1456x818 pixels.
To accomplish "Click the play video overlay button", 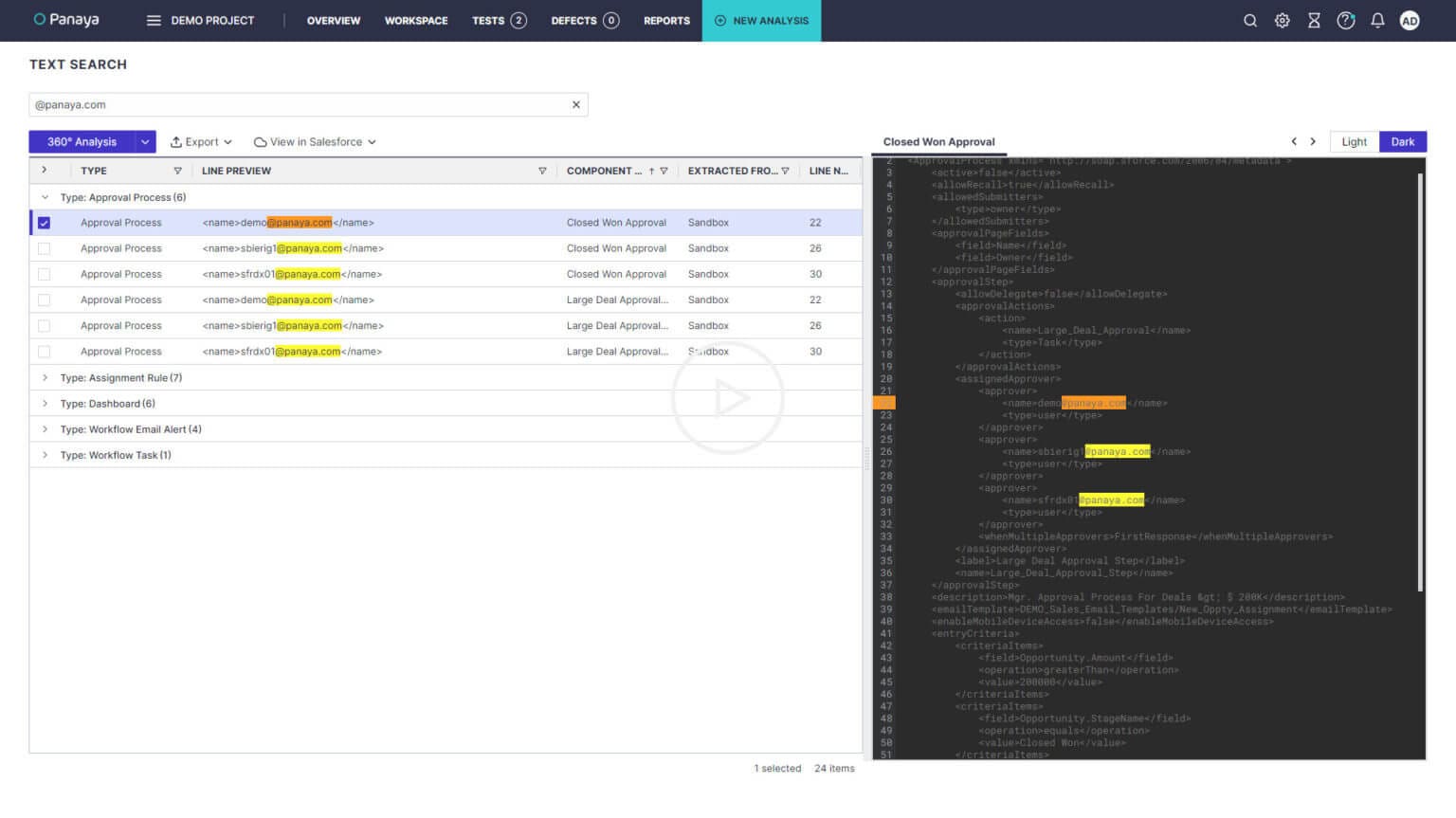I will [x=728, y=397].
